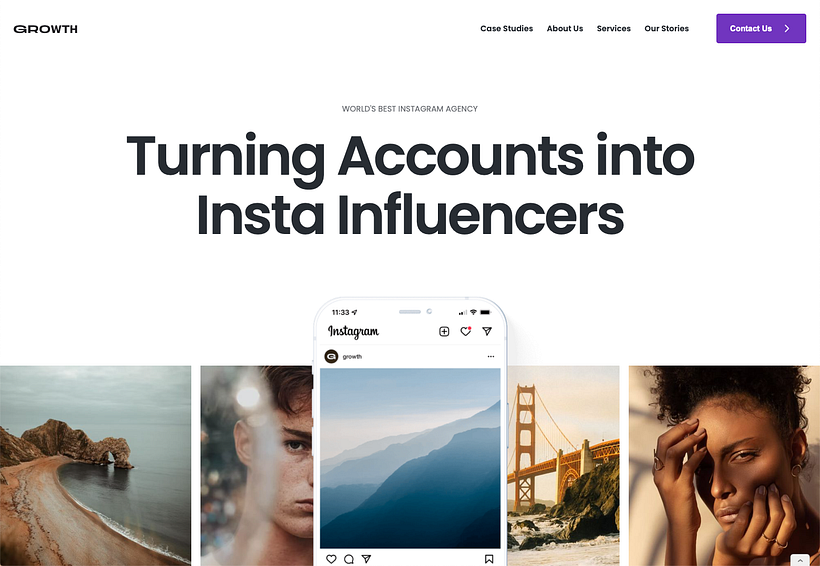
Task: Share the post using the paper plane icon below the photo
Action: pos(367,559)
